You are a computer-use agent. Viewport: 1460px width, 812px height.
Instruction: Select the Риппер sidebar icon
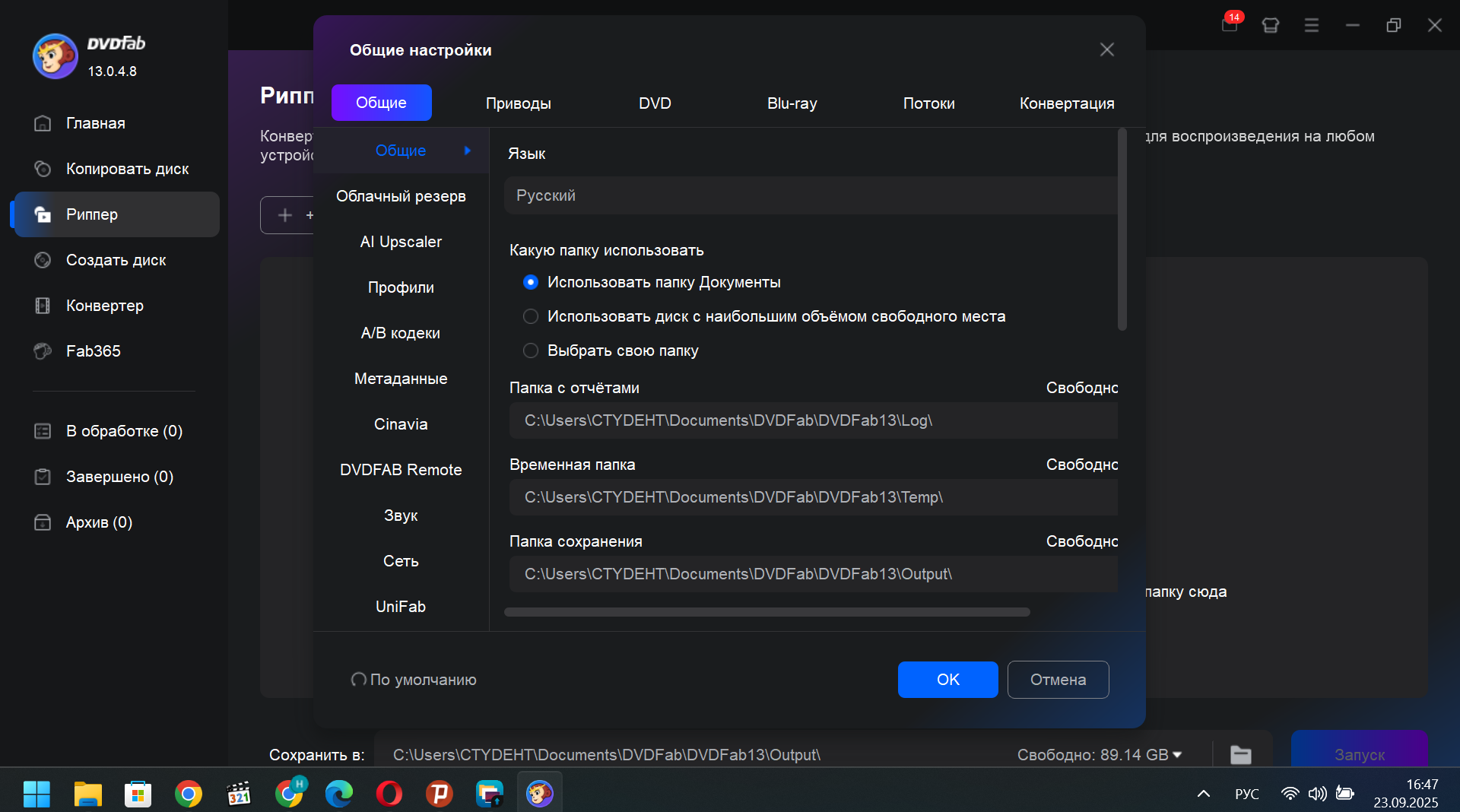coord(43,214)
